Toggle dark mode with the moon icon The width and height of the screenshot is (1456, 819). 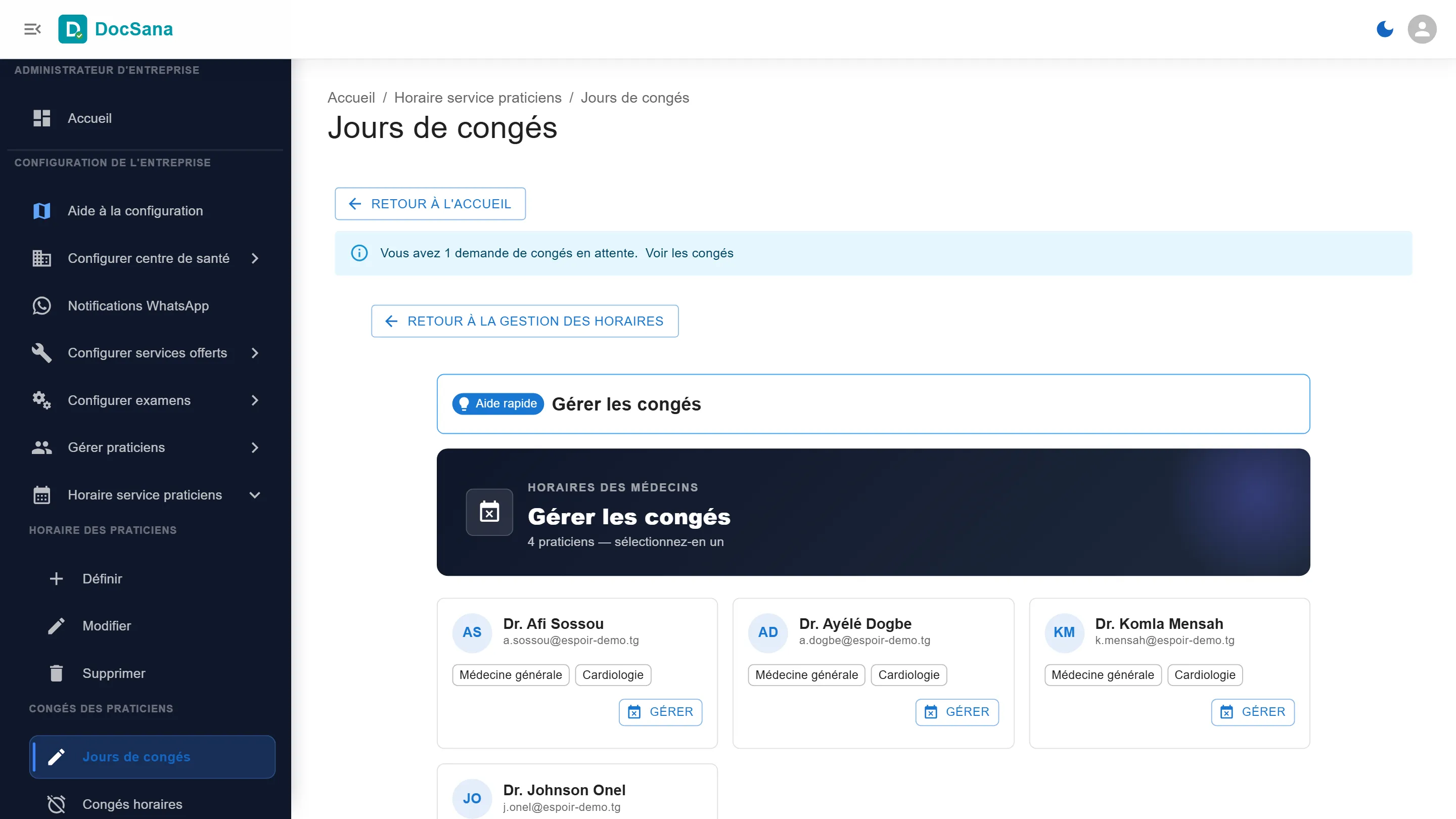click(1385, 29)
